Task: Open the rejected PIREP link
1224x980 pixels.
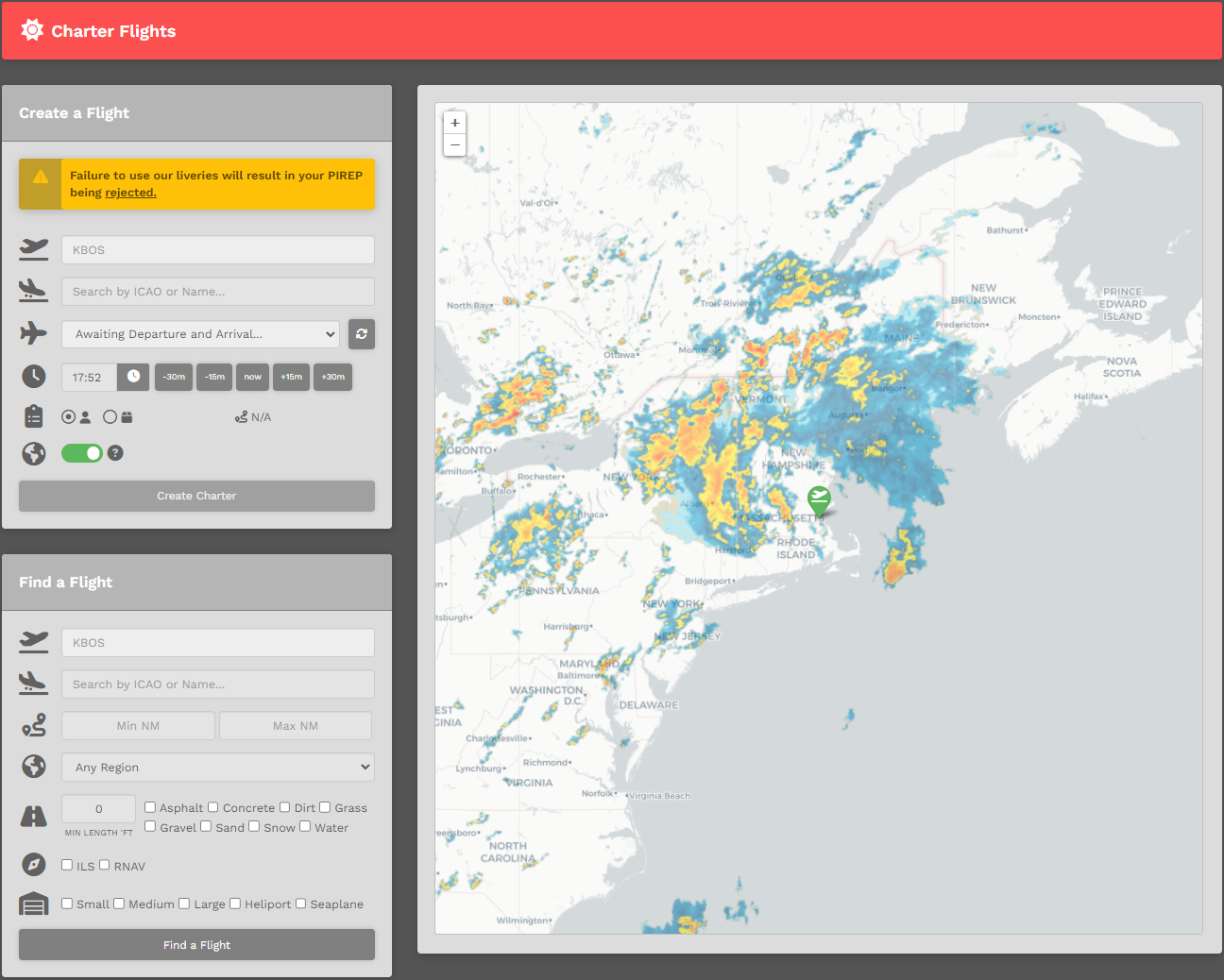Action: click(x=130, y=193)
